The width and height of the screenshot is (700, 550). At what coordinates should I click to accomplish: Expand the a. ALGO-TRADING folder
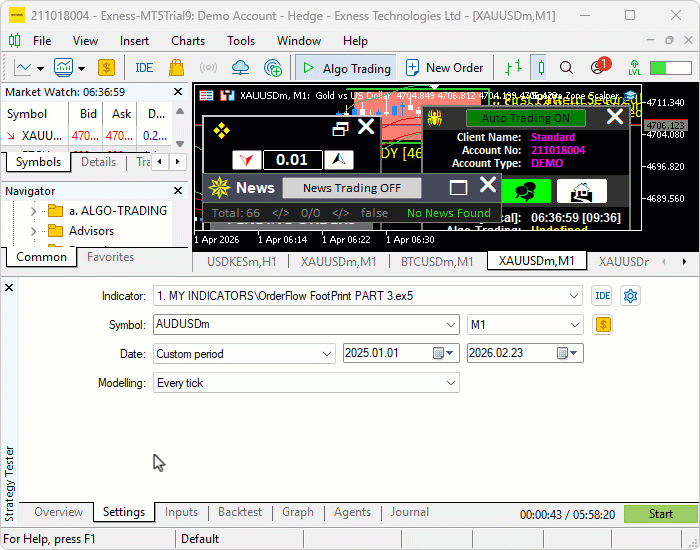[33, 211]
